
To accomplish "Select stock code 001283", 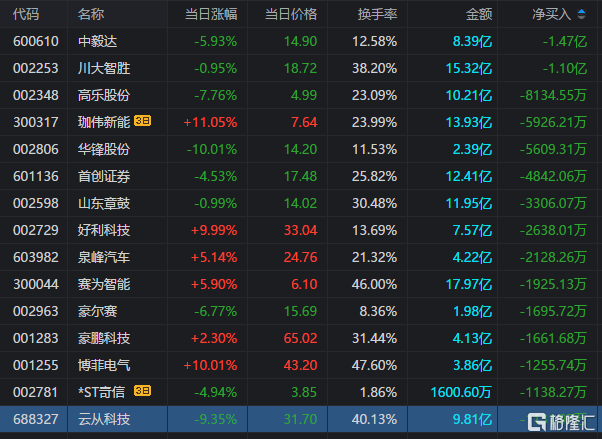I will coord(36,338).
